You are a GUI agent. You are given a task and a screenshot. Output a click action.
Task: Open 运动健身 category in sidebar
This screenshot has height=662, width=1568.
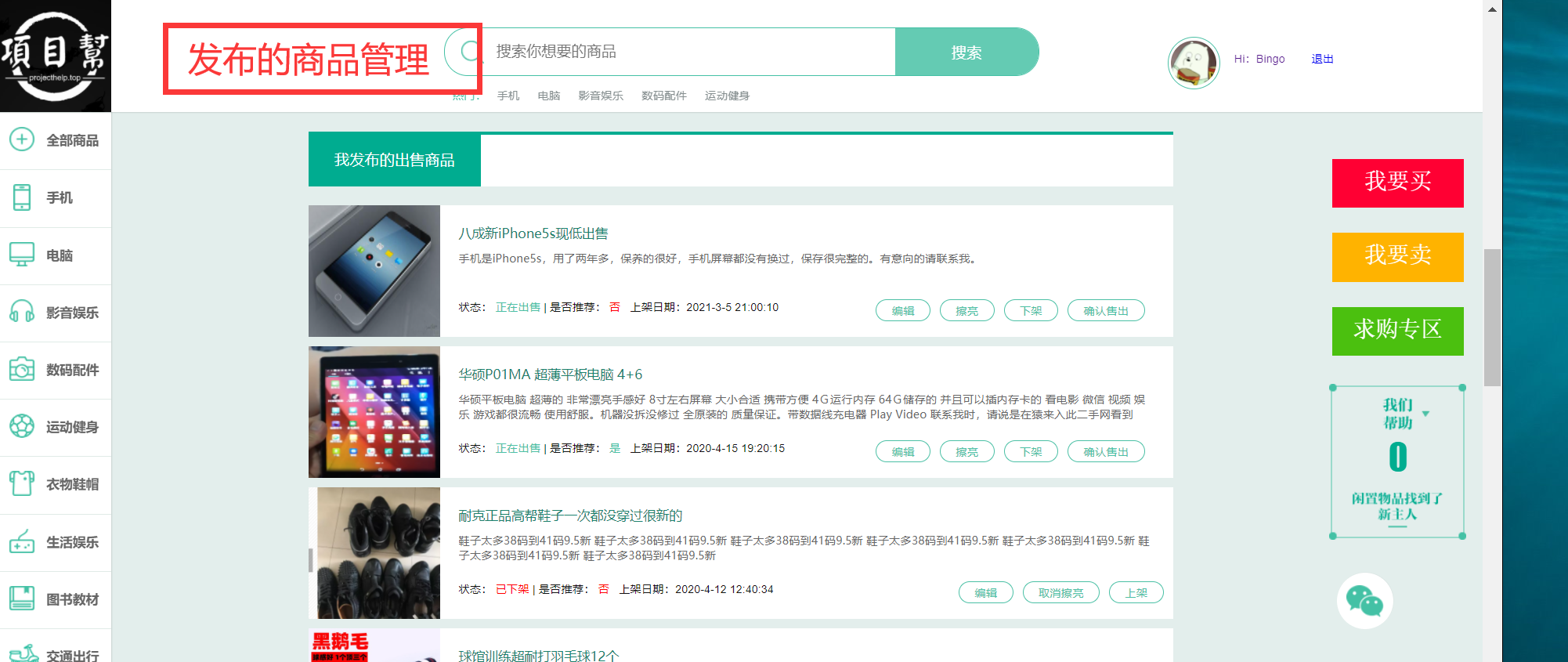tap(72, 427)
